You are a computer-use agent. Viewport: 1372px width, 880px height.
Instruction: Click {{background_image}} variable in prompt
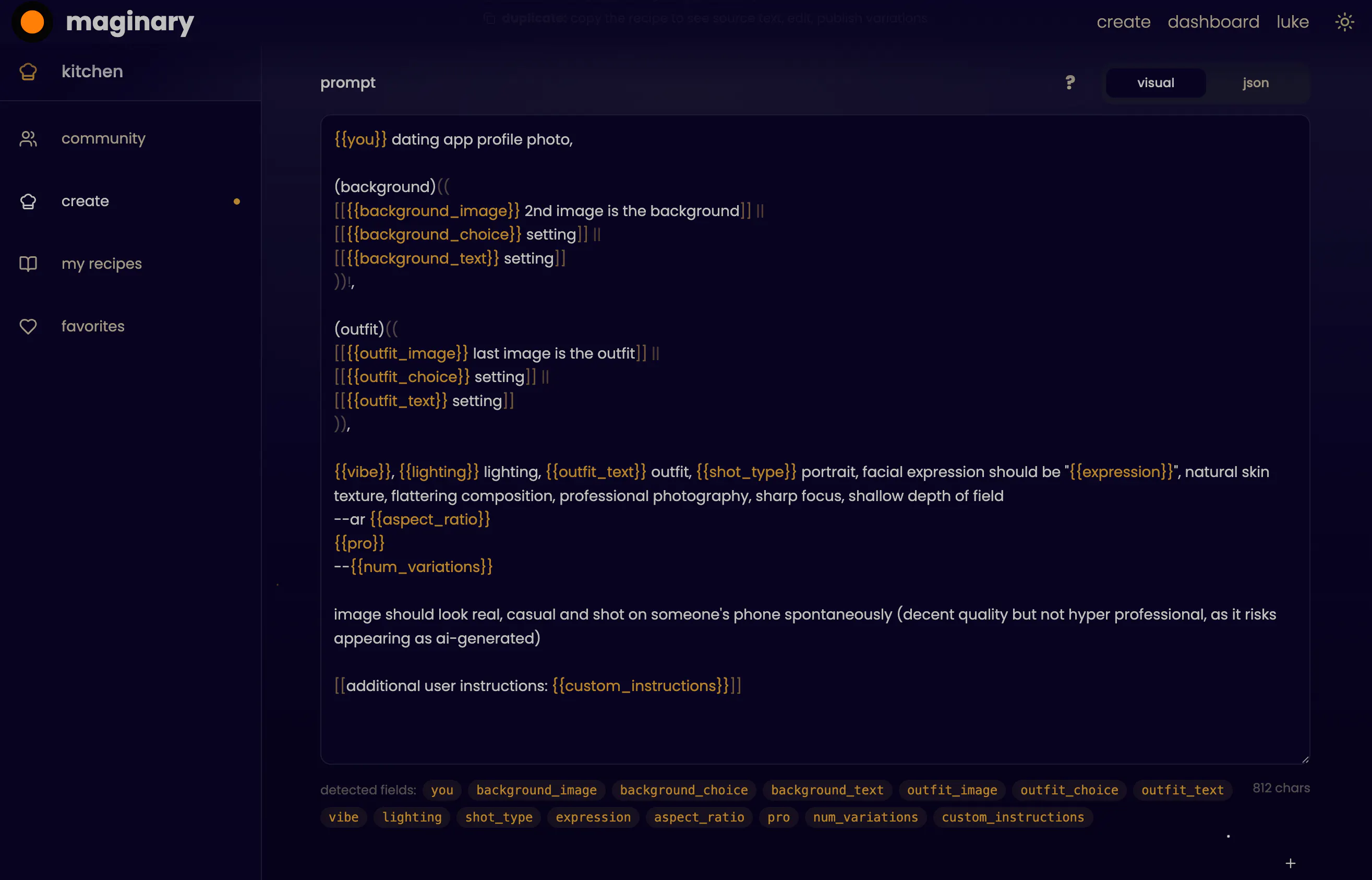tap(434, 211)
